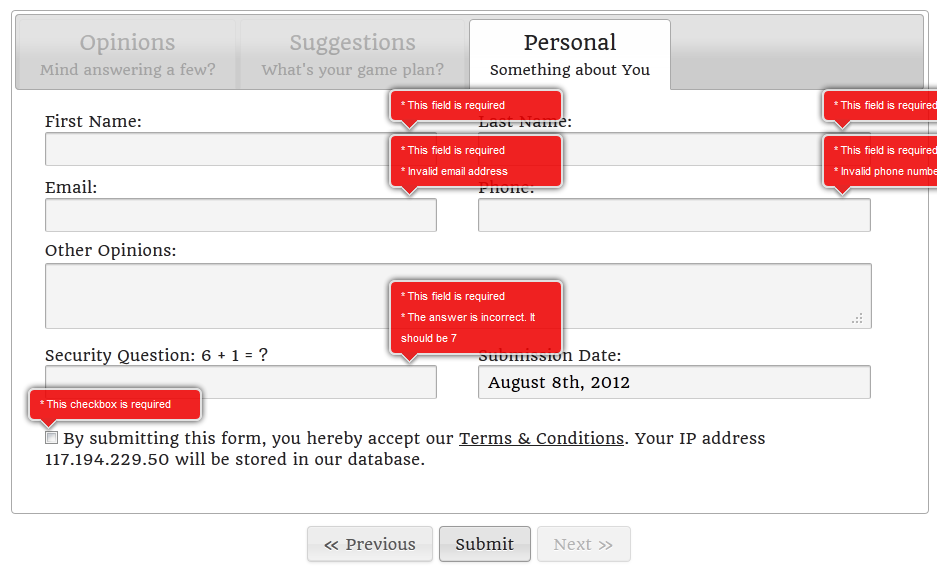Open the Suggestions tab
This screenshot has height=584, width=937.
353,54
